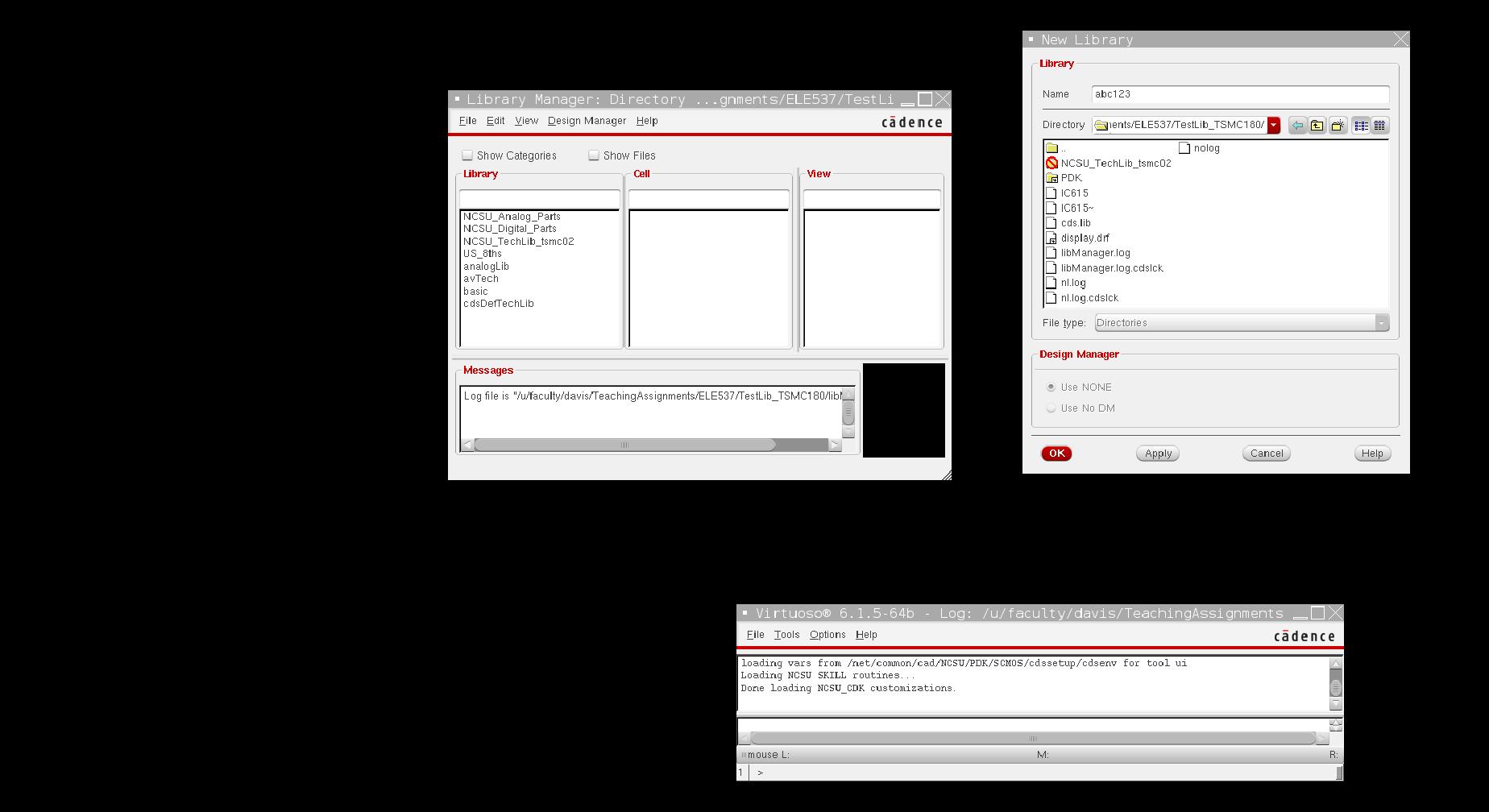The image size is (1489, 812).
Task: Select NCSU_Digital_Parts library
Action: 509,229
